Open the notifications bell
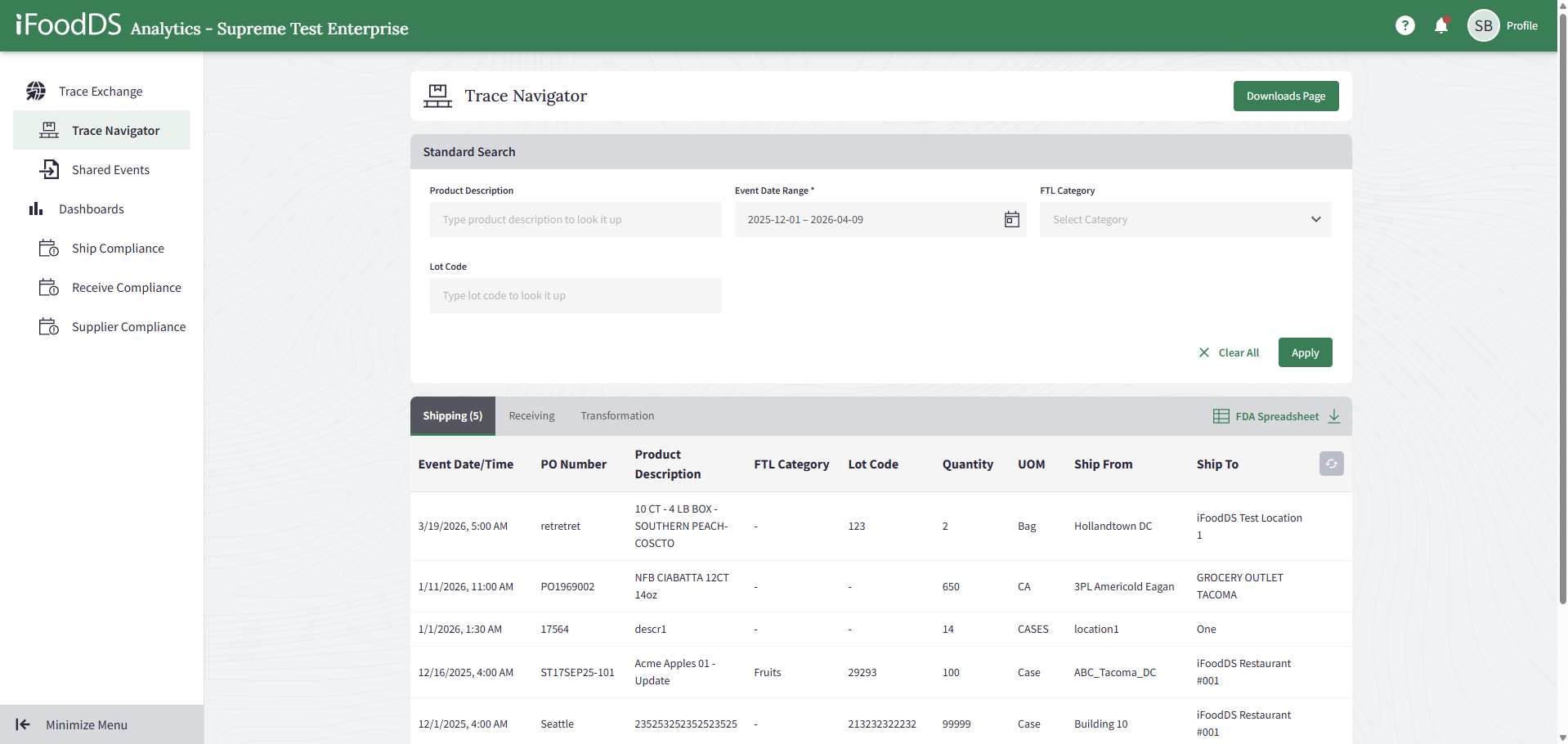 point(1440,26)
